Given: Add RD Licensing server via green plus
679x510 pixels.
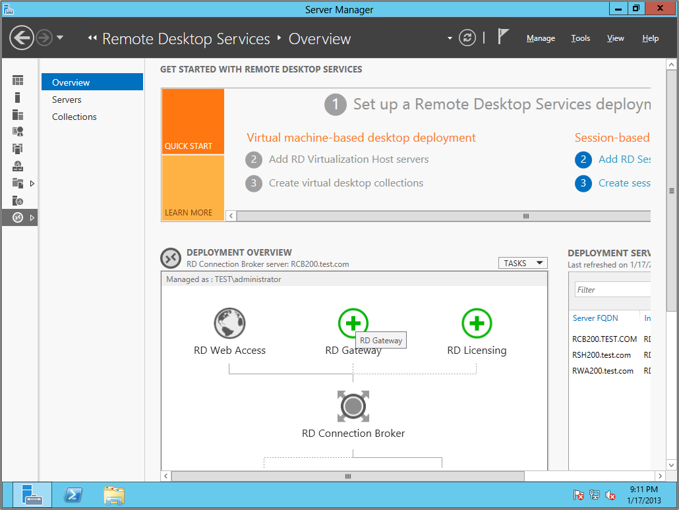Looking at the screenshot, I should coord(476,323).
